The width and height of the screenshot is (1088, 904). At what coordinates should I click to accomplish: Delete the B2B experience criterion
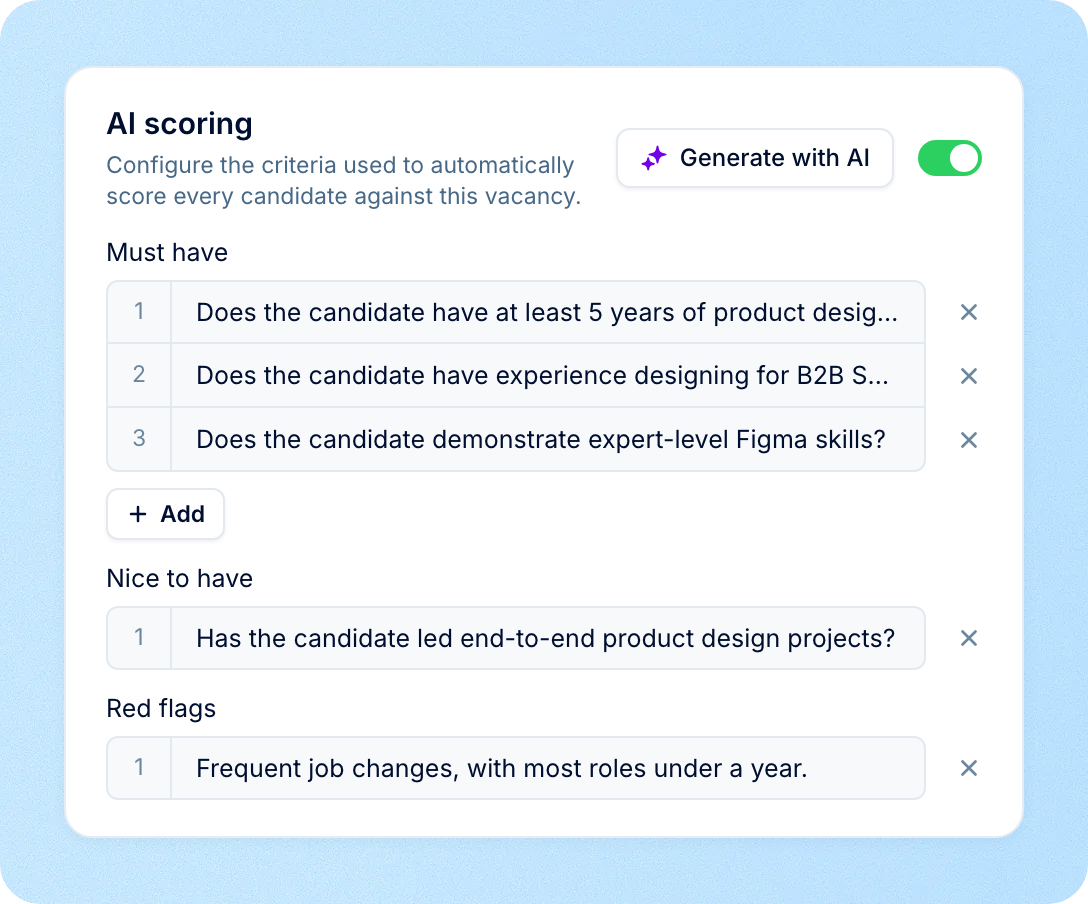969,376
